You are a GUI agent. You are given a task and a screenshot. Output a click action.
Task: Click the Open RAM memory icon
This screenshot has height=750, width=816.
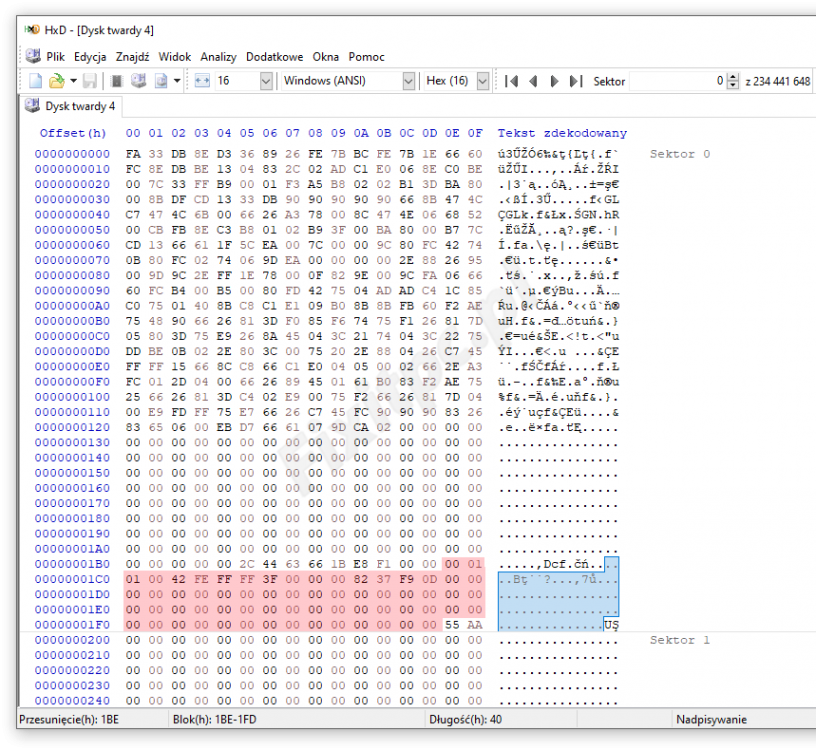117,81
